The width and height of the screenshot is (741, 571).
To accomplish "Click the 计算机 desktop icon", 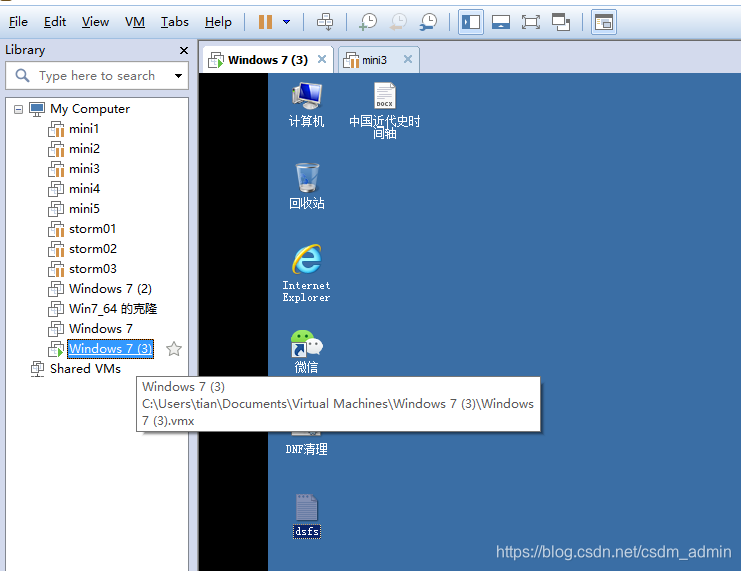I will 306,105.
